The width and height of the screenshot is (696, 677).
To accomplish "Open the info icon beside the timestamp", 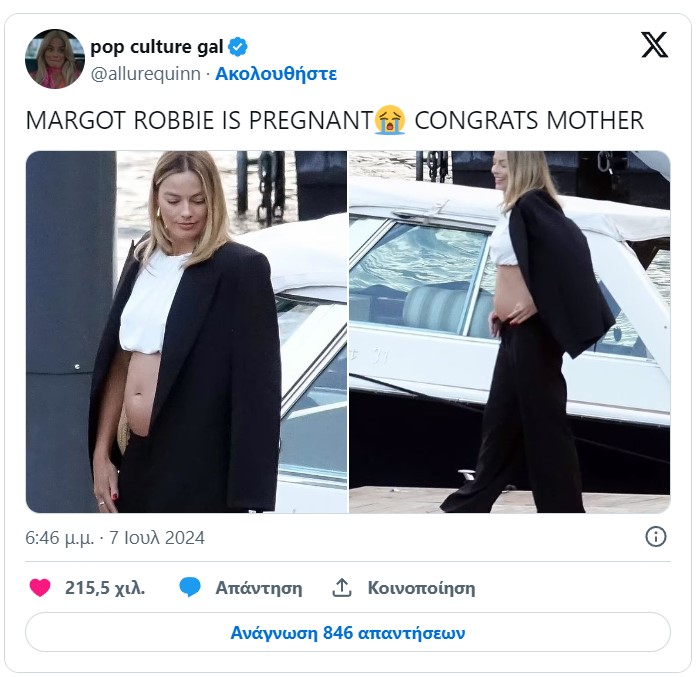I will (656, 537).
